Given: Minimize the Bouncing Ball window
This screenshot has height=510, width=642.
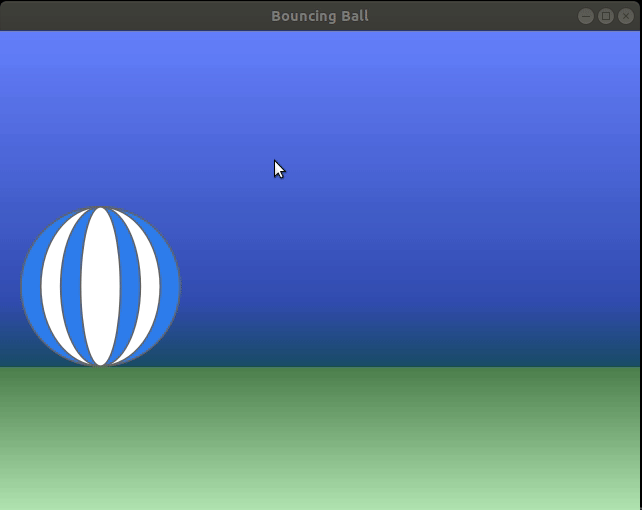Looking at the screenshot, I should (x=586, y=16).
